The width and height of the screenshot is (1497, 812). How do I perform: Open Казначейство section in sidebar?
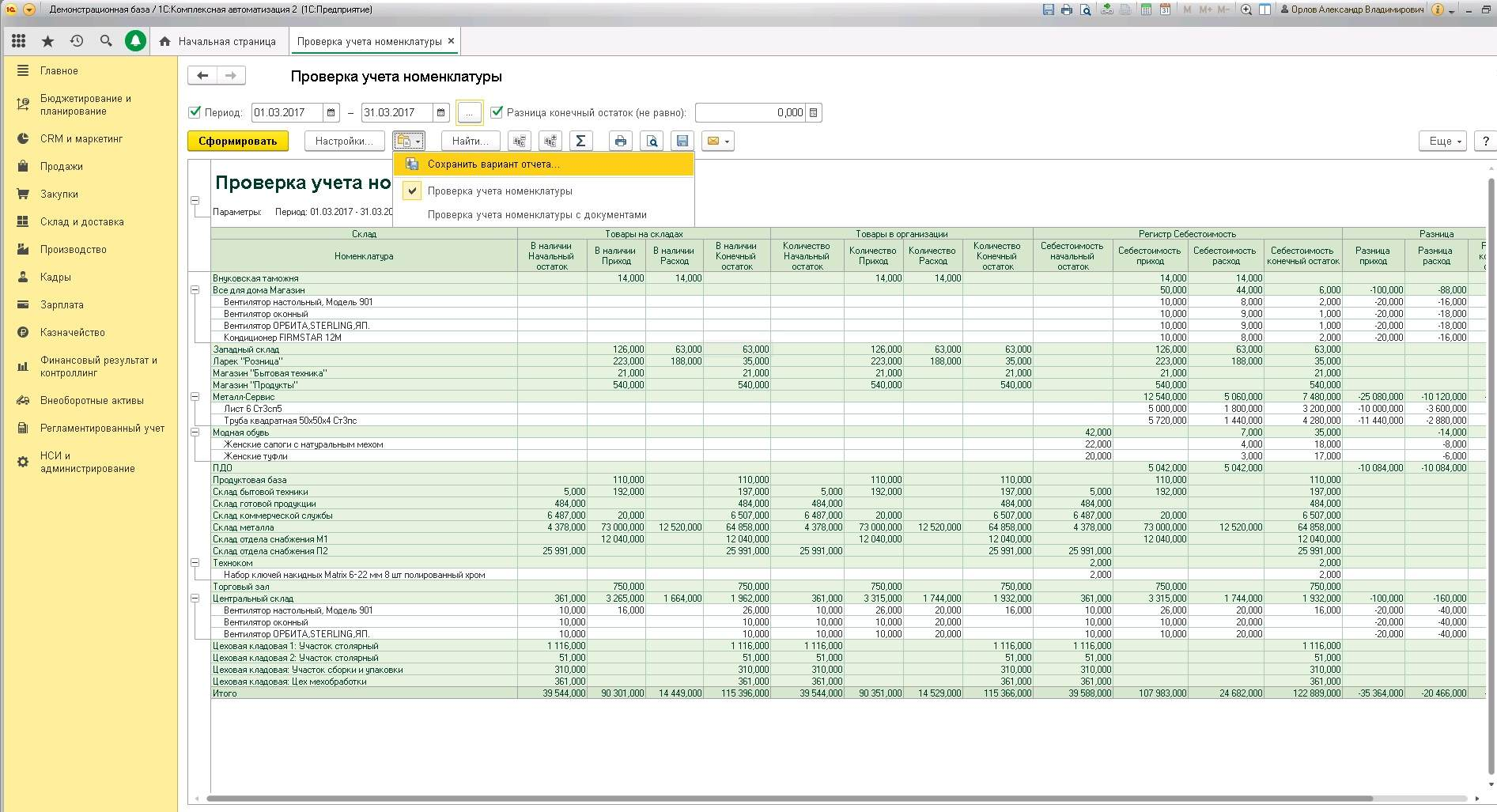coord(73,332)
